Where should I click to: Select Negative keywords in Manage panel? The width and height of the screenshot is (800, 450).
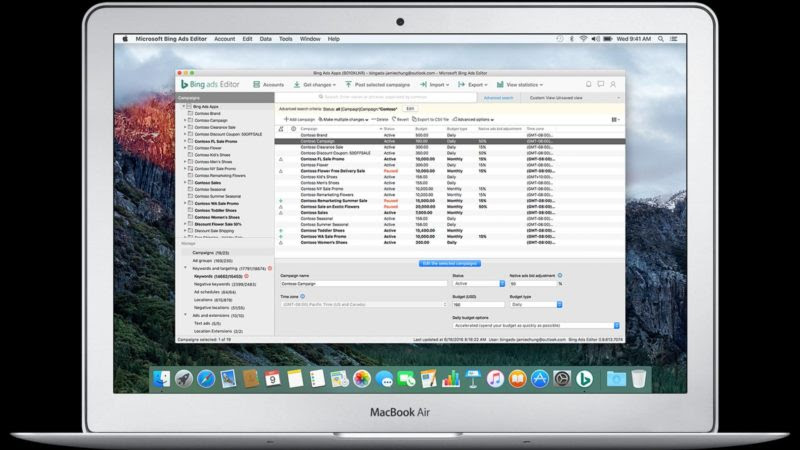[x=225, y=284]
